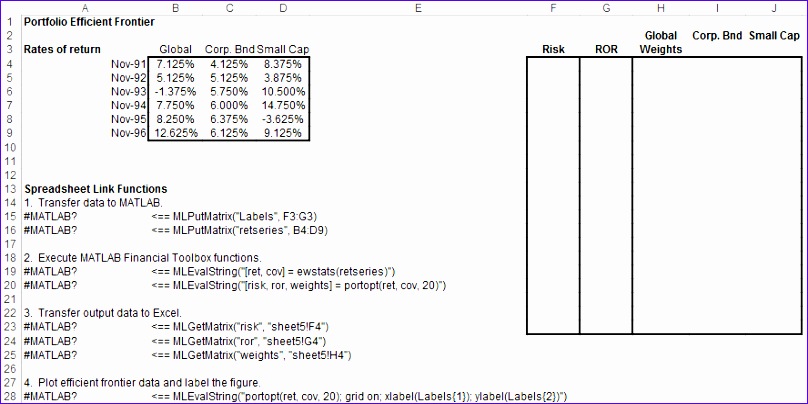Click the Nov-91 date cell

click(x=129, y=64)
